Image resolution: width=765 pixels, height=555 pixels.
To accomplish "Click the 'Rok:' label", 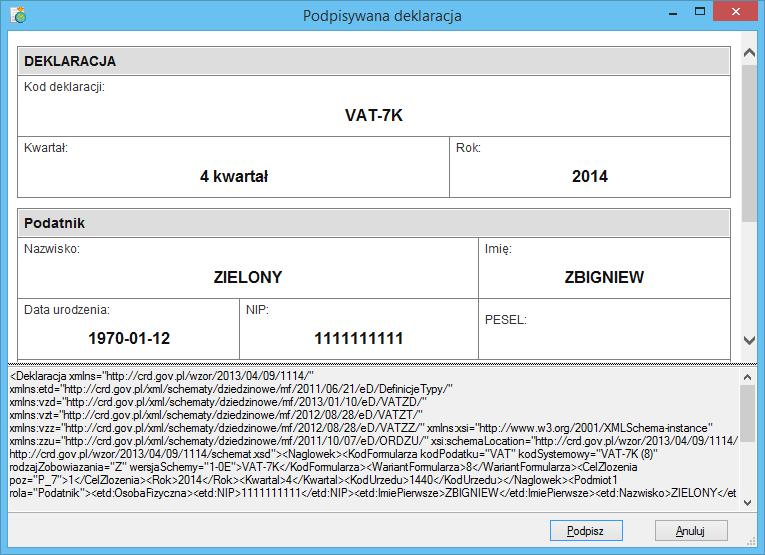I will point(468,148).
